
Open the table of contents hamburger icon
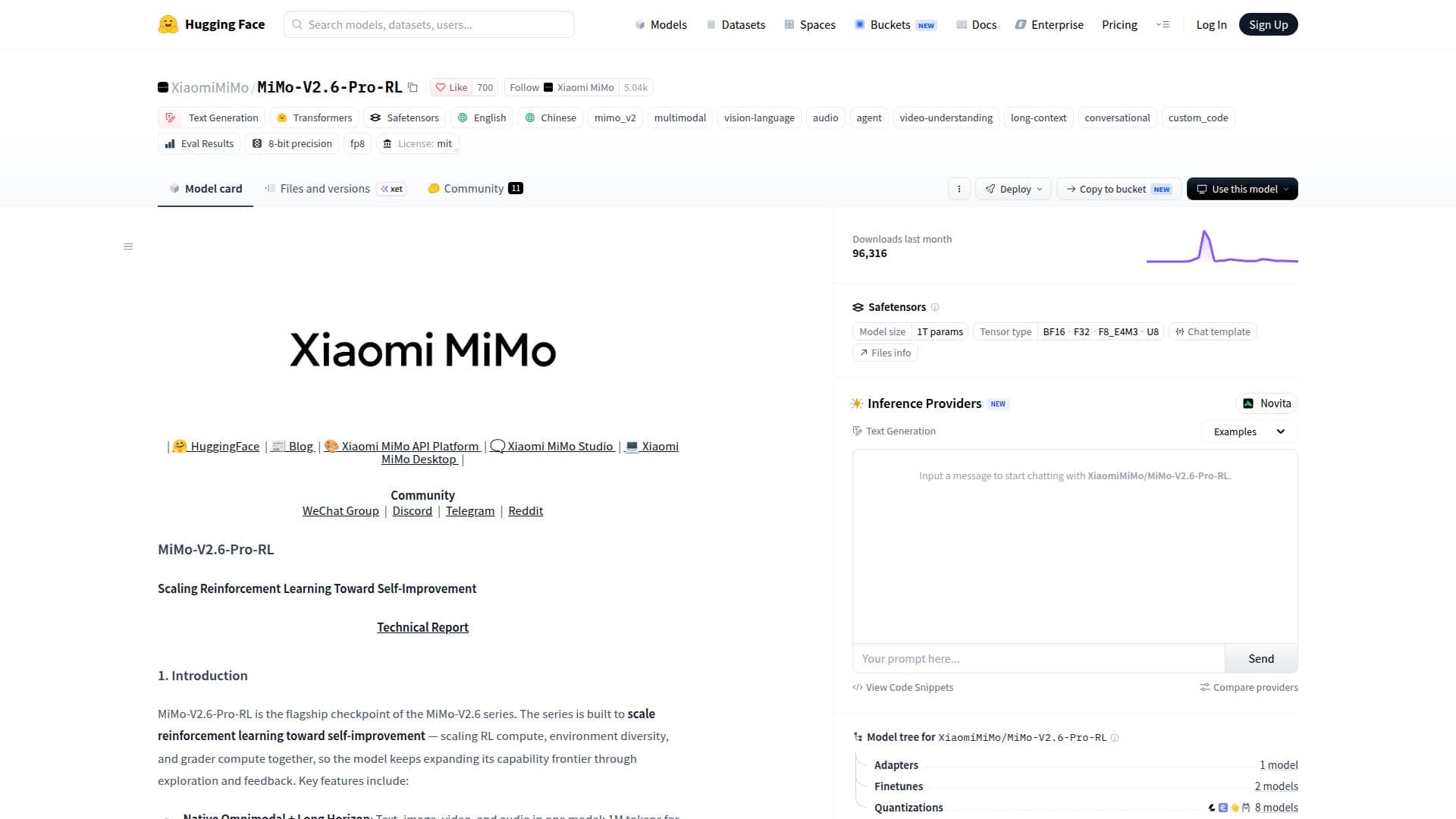pyautogui.click(x=128, y=246)
